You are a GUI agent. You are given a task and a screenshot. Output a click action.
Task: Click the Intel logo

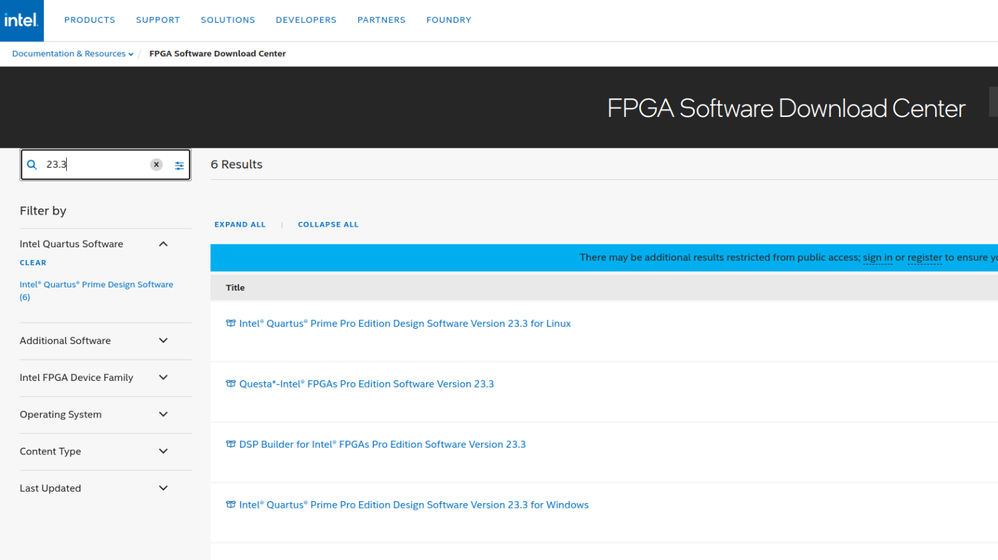pyautogui.click(x=21, y=20)
